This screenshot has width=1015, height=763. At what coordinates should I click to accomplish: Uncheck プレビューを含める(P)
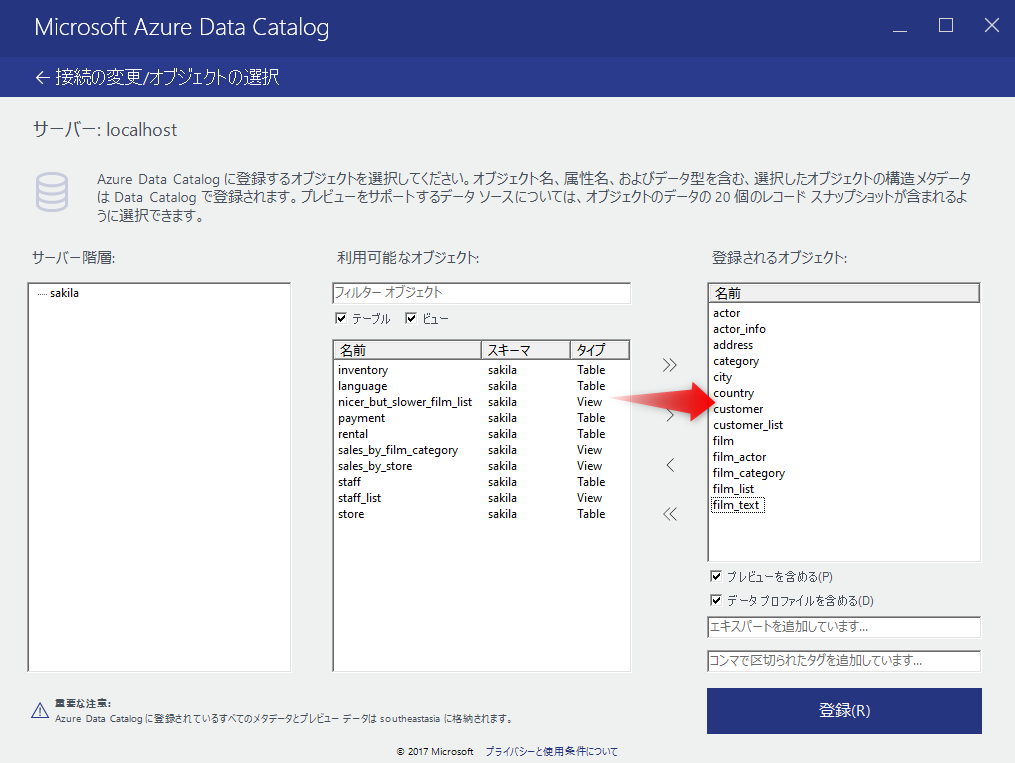tap(716, 576)
